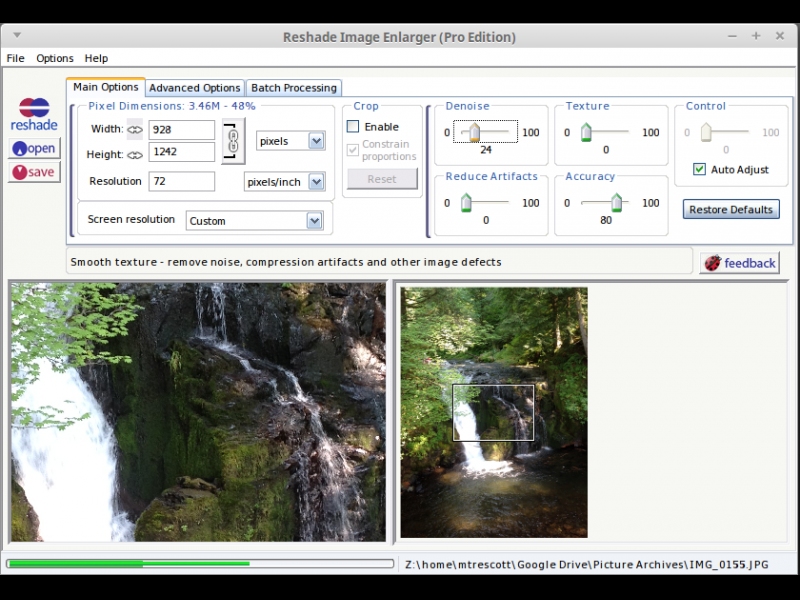Image resolution: width=800 pixels, height=600 pixels.
Task: Open the Options menu
Action: 55,58
